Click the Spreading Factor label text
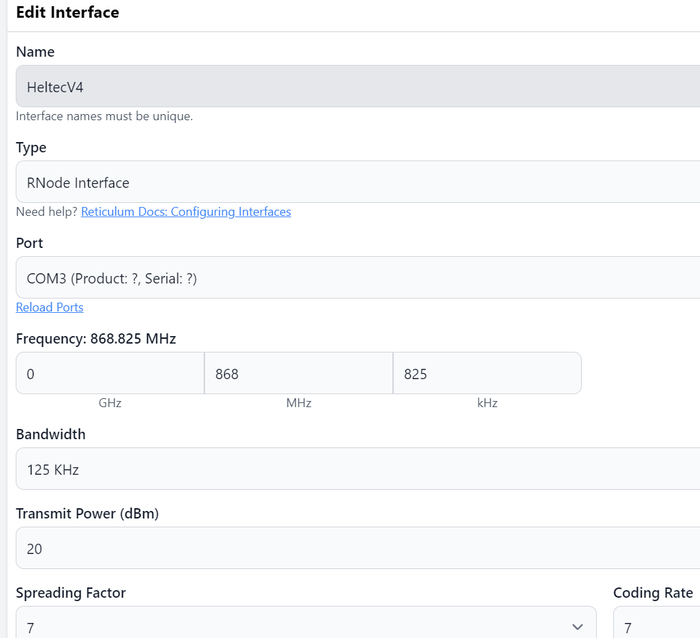 (x=71, y=593)
